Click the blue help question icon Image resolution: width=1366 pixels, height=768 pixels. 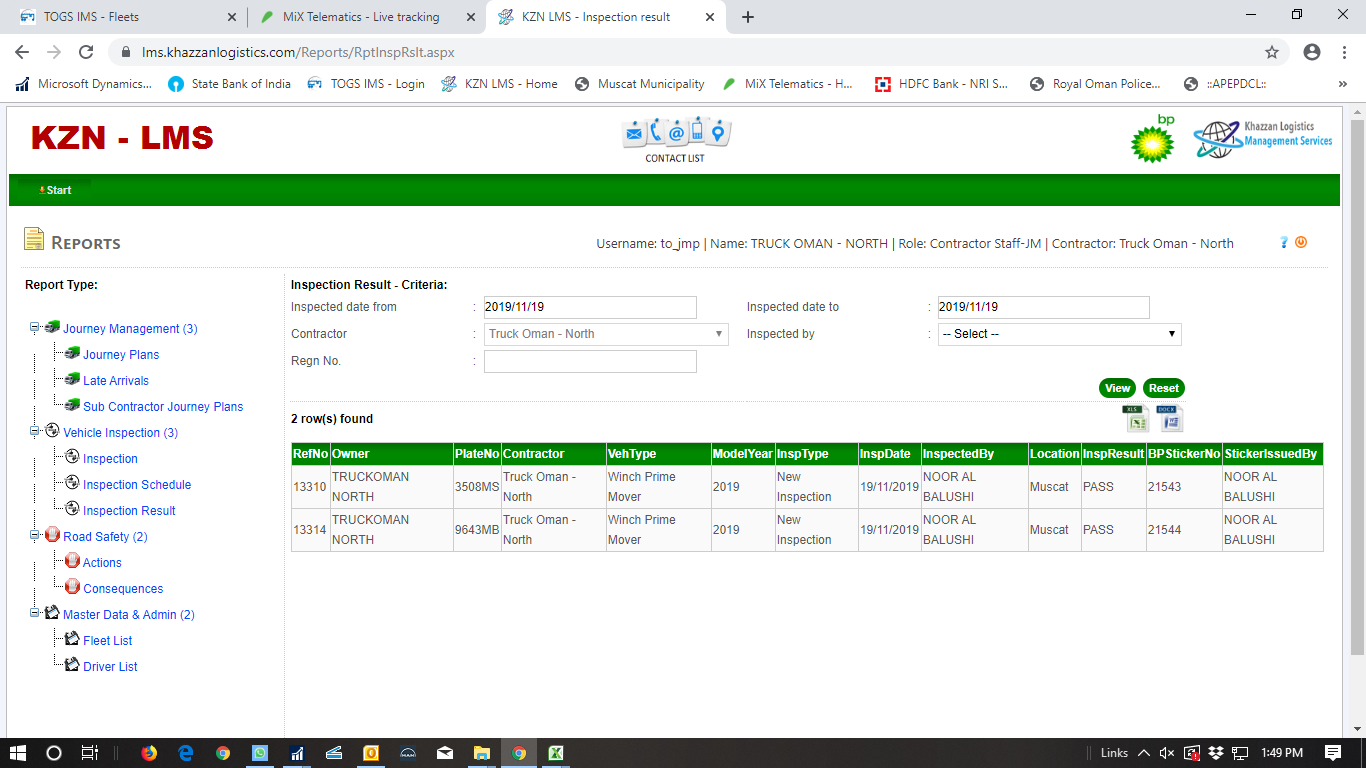(1284, 242)
